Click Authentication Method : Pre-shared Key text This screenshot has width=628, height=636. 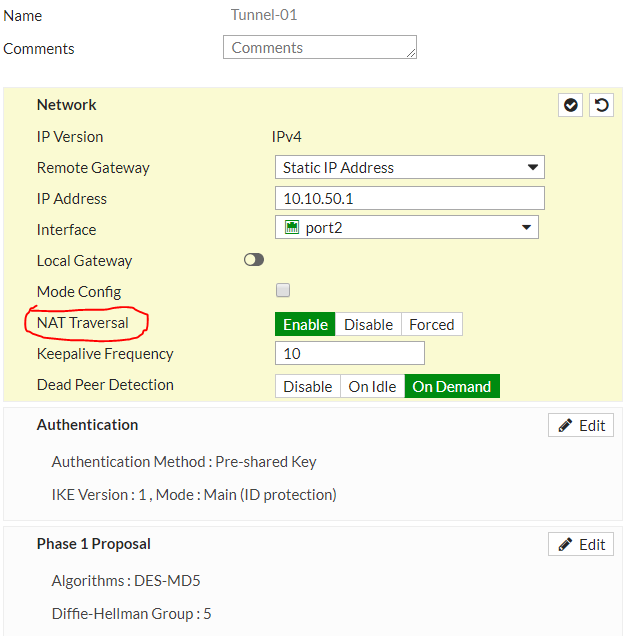[x=184, y=462]
